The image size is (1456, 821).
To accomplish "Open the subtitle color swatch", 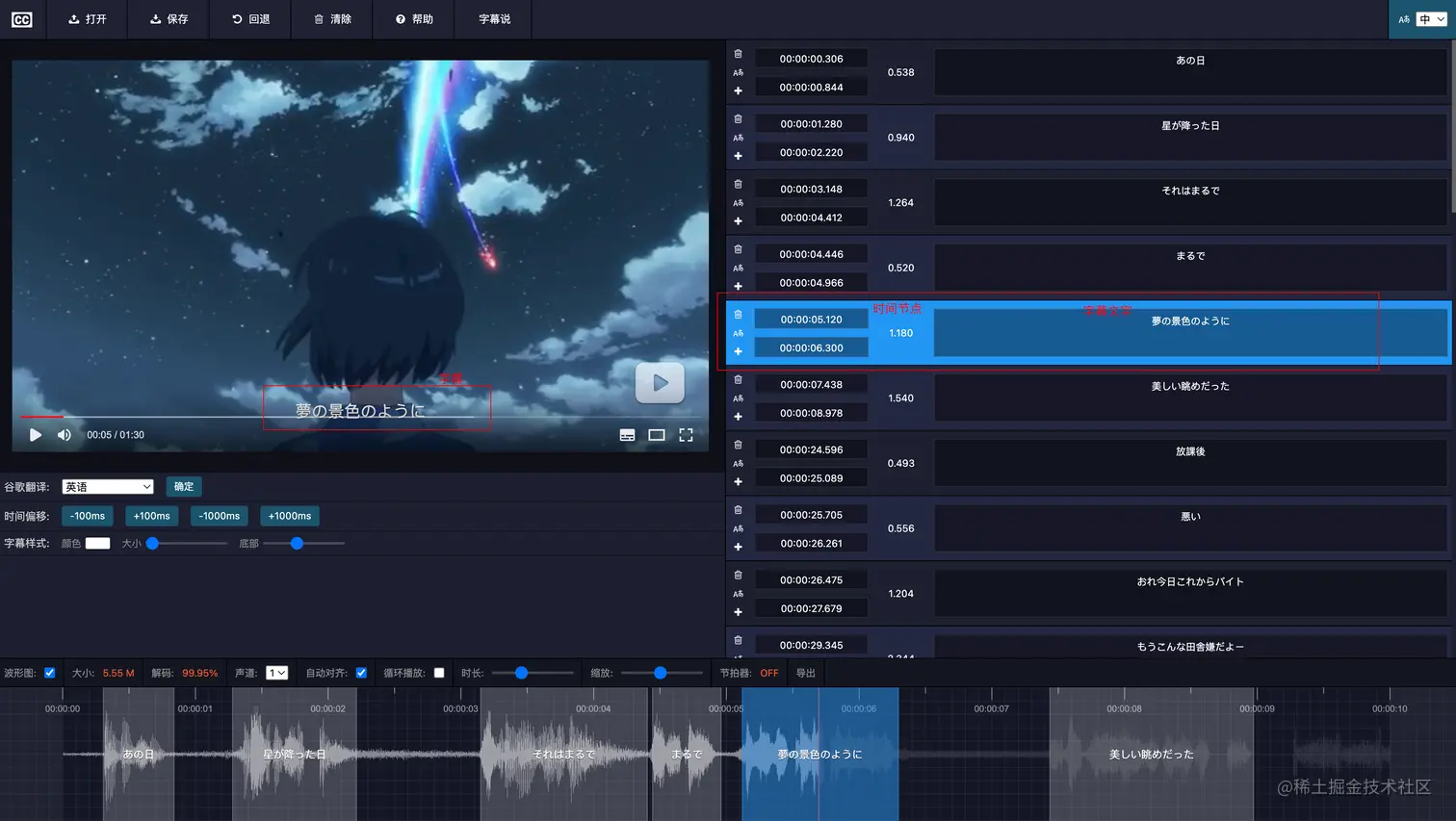I will 98,544.
